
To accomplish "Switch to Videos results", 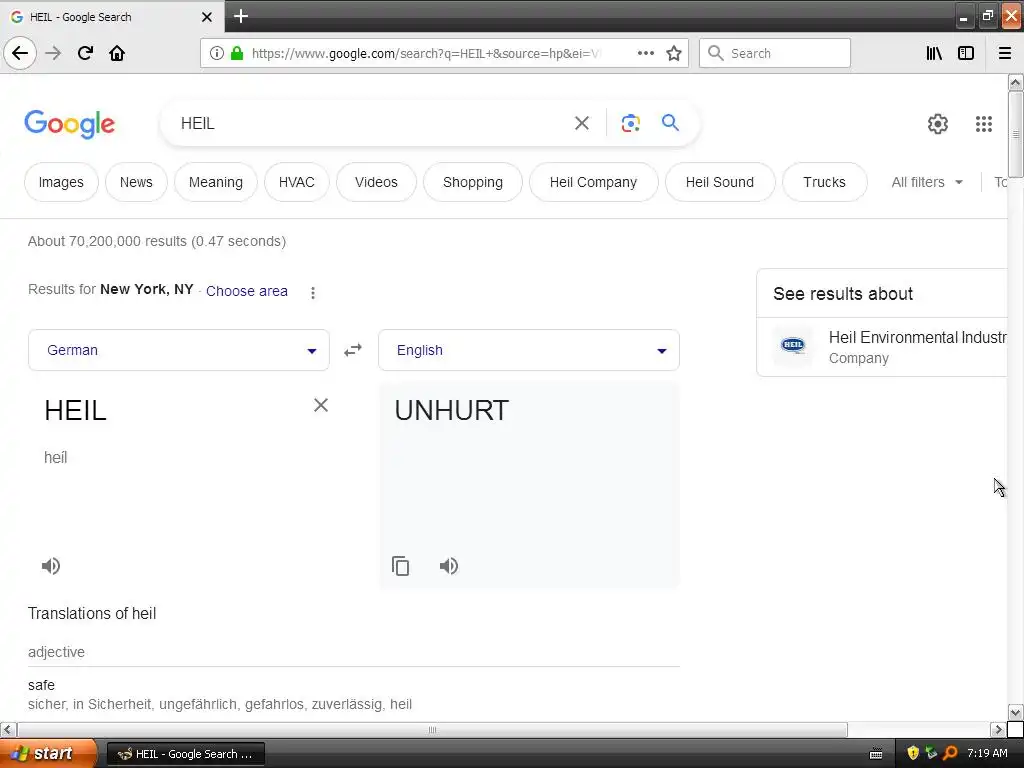I will point(376,182).
